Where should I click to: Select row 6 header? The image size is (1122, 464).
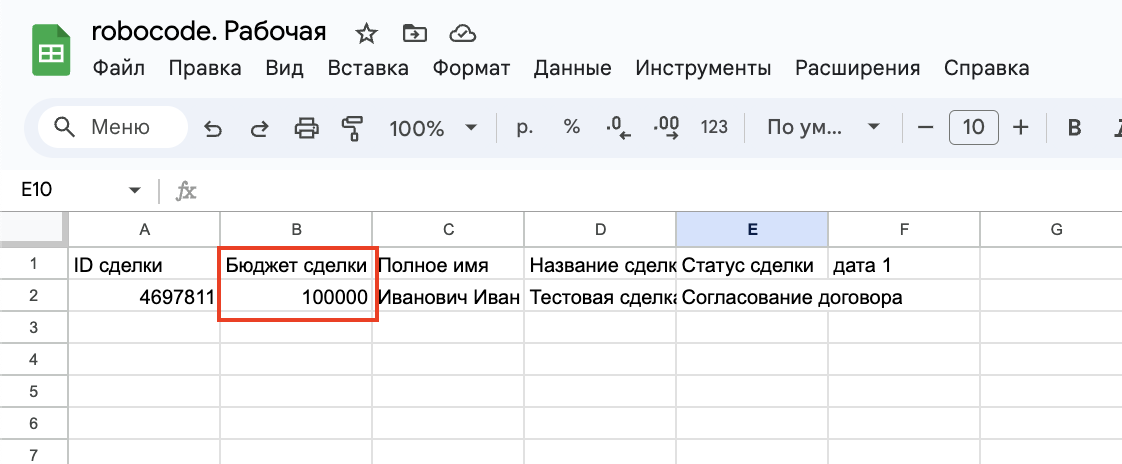(x=34, y=424)
